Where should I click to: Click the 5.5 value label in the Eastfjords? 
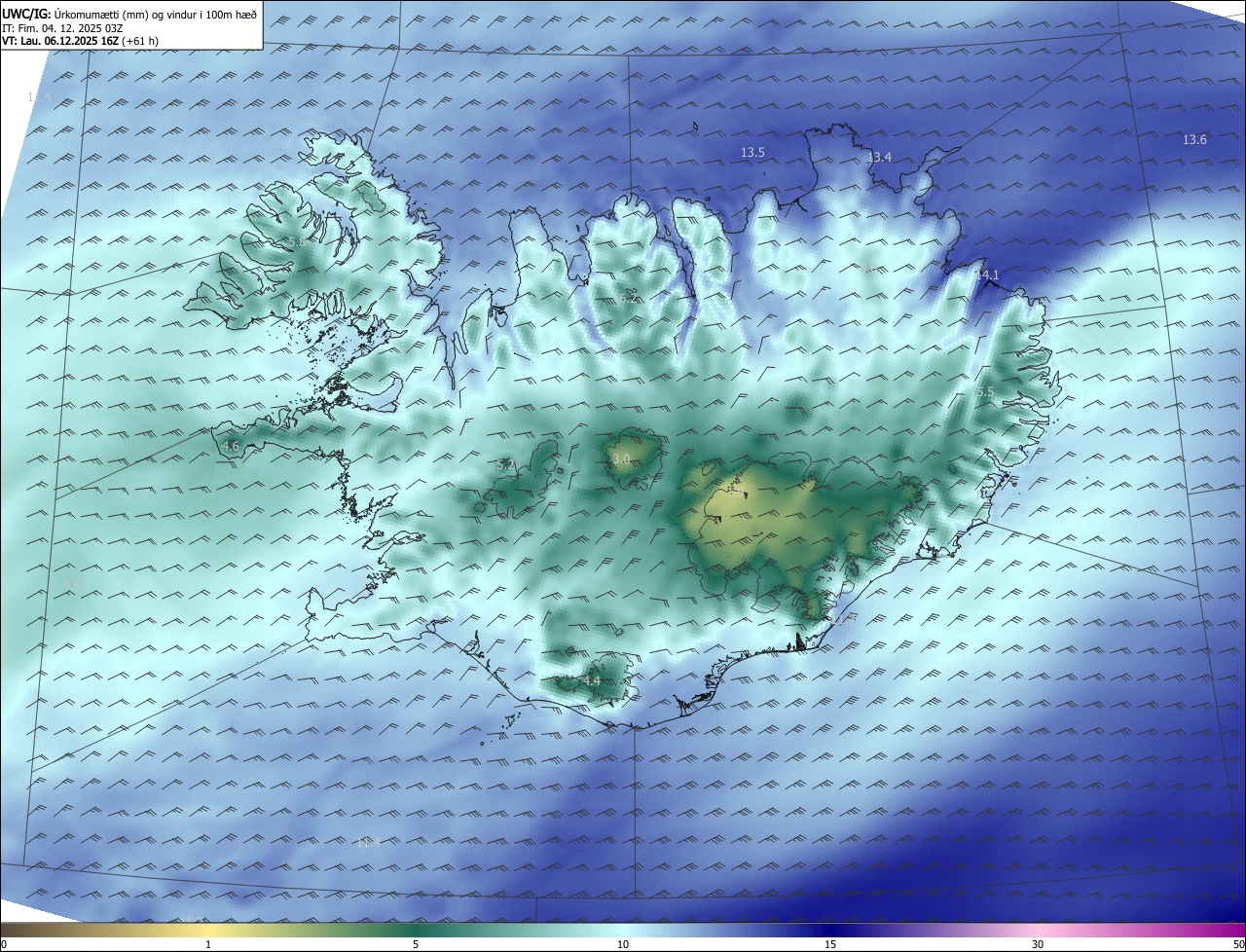coord(985,392)
